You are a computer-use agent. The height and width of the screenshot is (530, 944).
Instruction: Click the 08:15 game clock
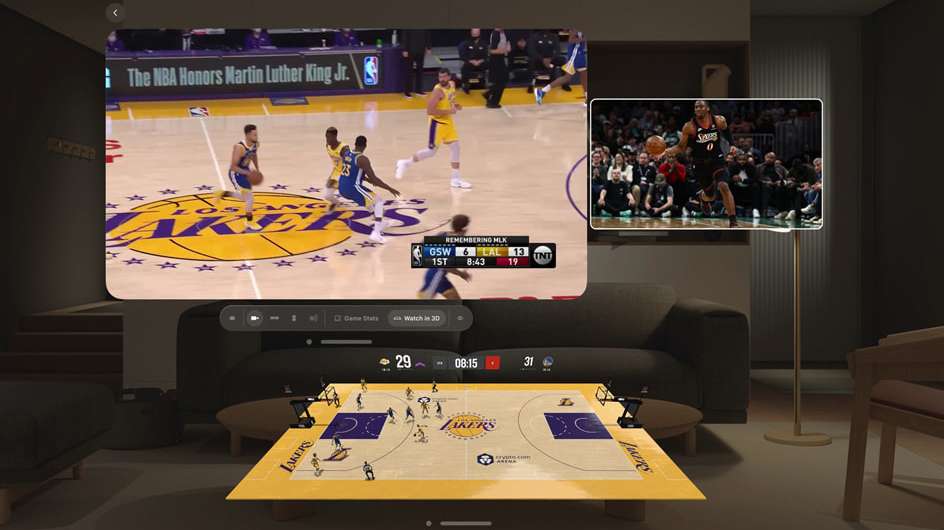click(466, 363)
